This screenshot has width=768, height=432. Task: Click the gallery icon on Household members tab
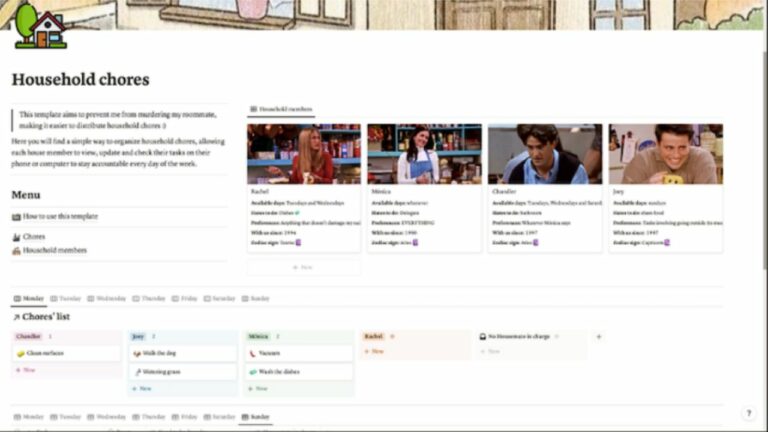(253, 109)
